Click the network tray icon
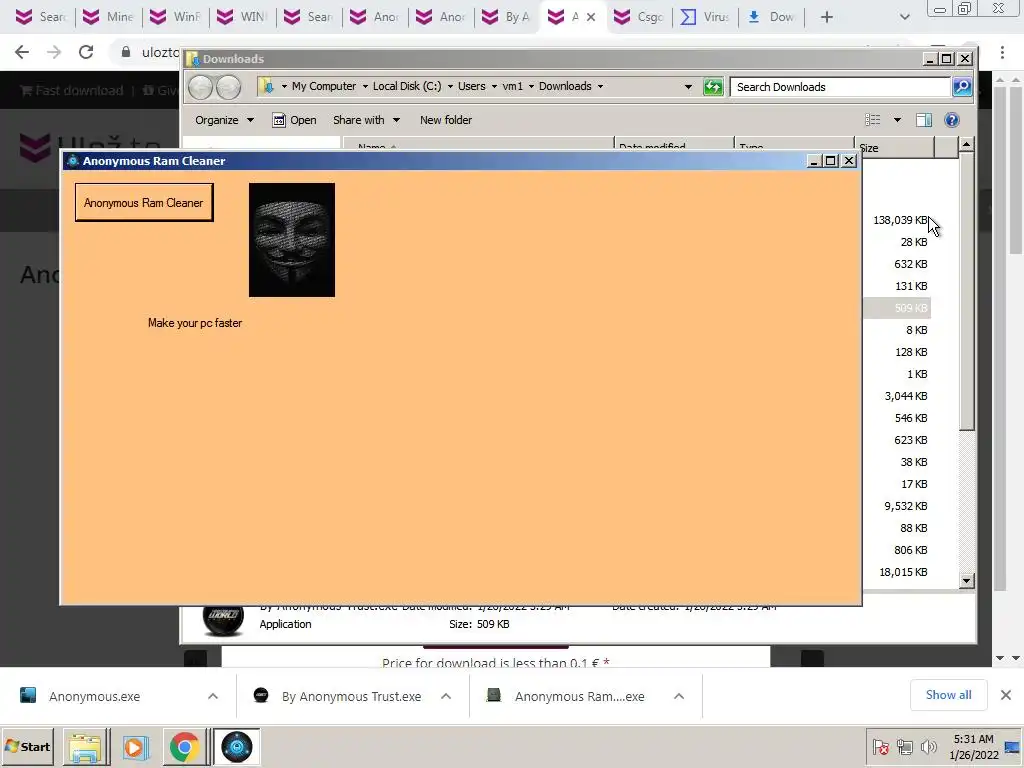 coord(904,747)
